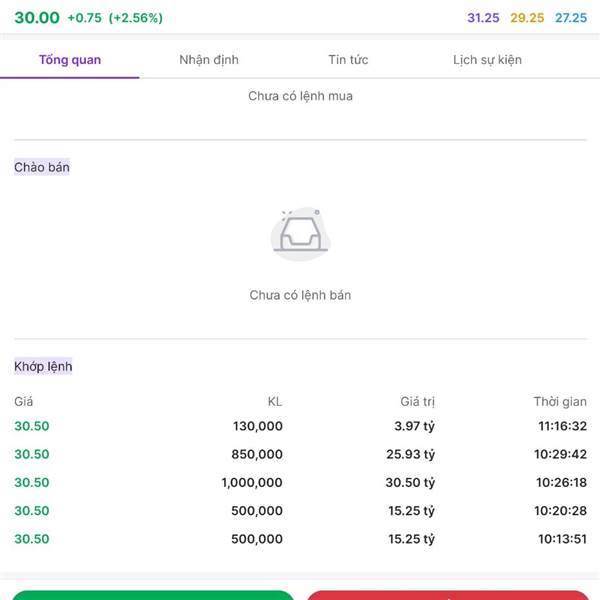Open the Lịch sự kiện tab

(487, 60)
